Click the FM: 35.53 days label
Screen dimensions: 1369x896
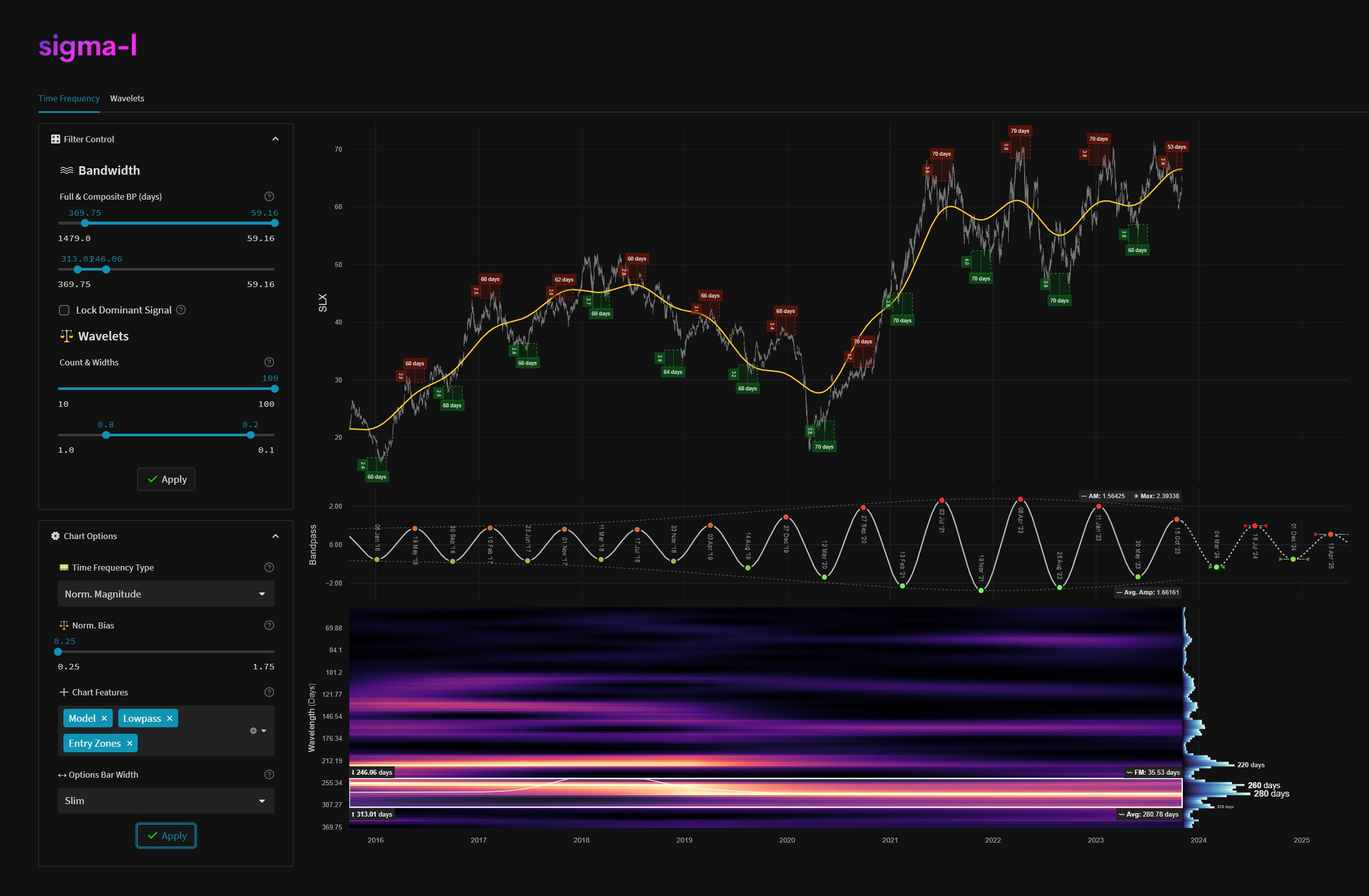pyautogui.click(x=1153, y=772)
